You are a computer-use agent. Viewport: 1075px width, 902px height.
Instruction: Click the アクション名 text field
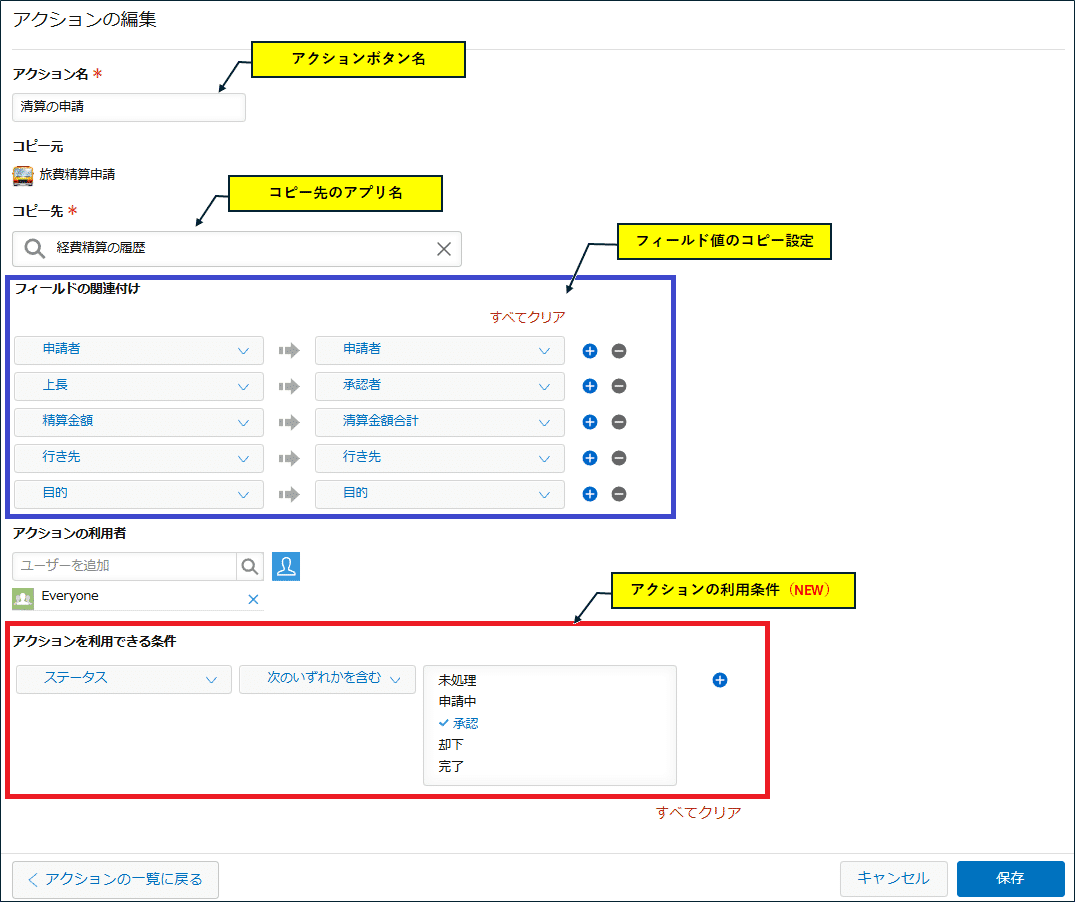(129, 107)
